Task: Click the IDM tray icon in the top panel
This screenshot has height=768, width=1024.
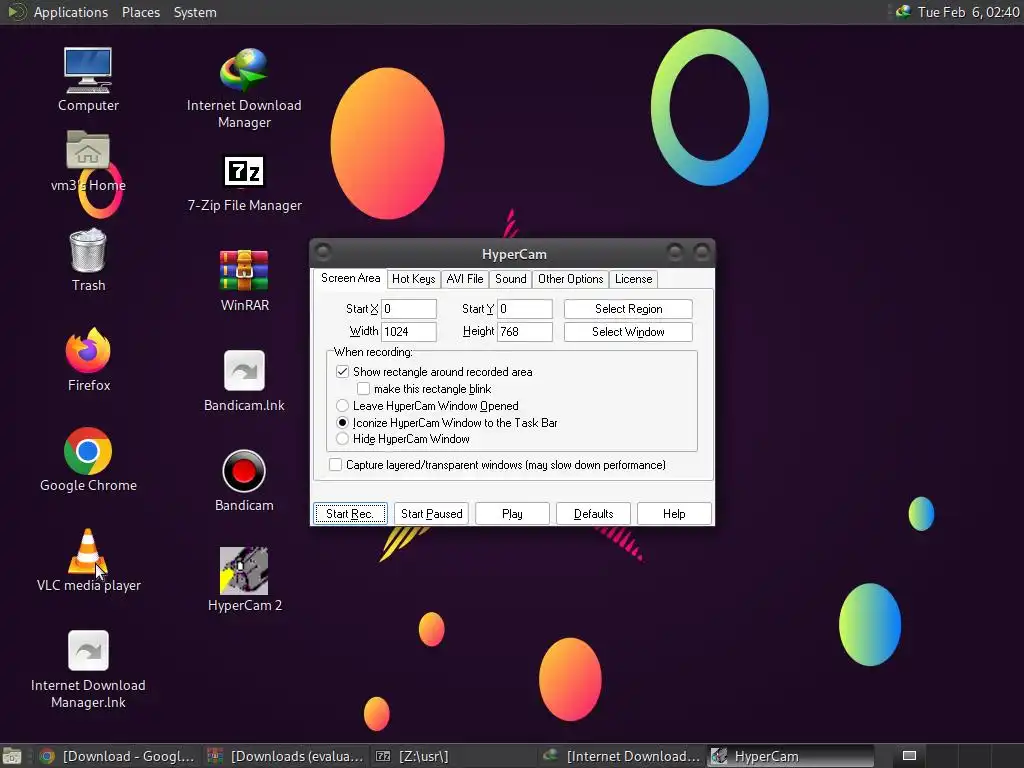Action: pyautogui.click(x=903, y=12)
